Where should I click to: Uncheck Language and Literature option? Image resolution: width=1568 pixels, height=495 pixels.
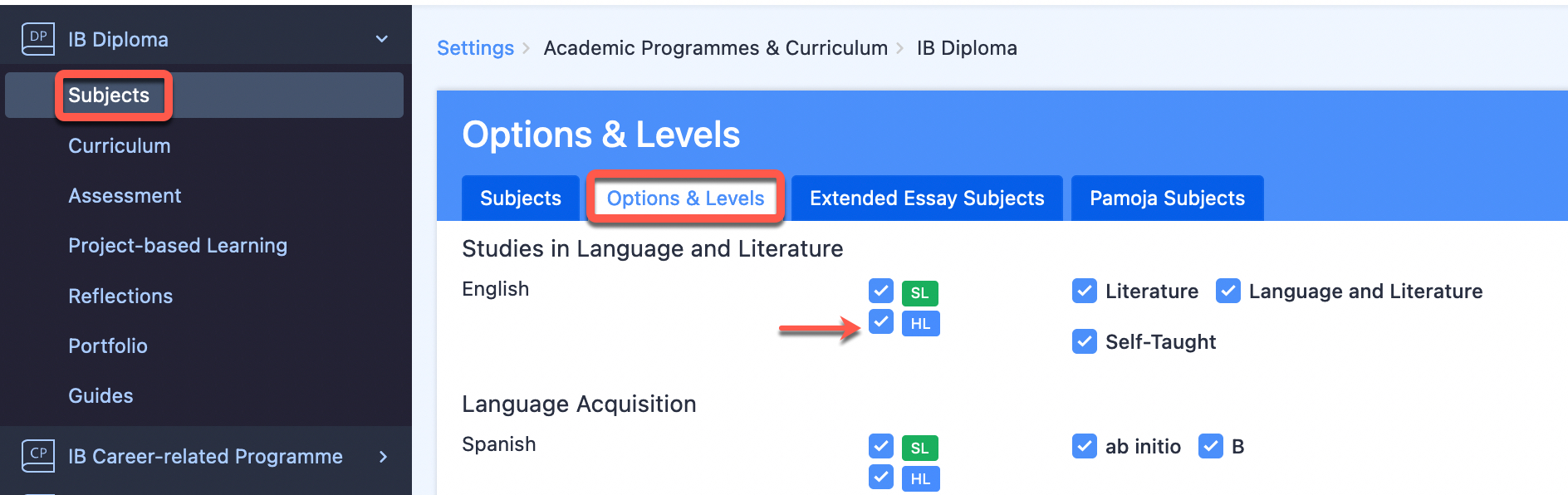tap(1228, 291)
